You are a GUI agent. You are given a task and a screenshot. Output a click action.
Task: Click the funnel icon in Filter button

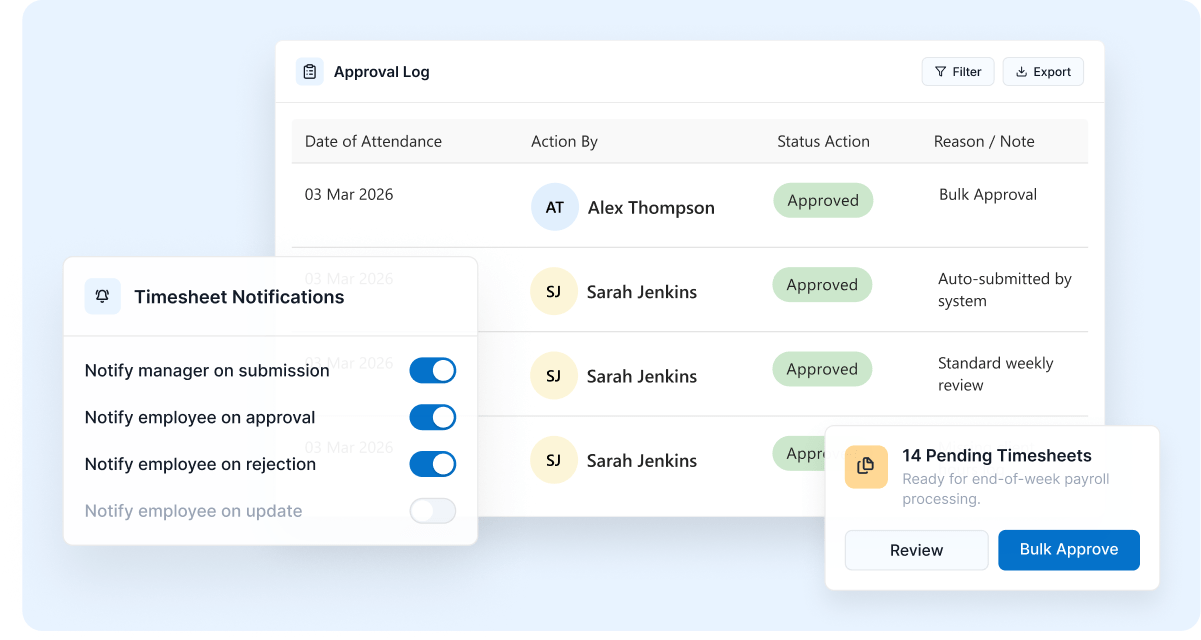940,72
